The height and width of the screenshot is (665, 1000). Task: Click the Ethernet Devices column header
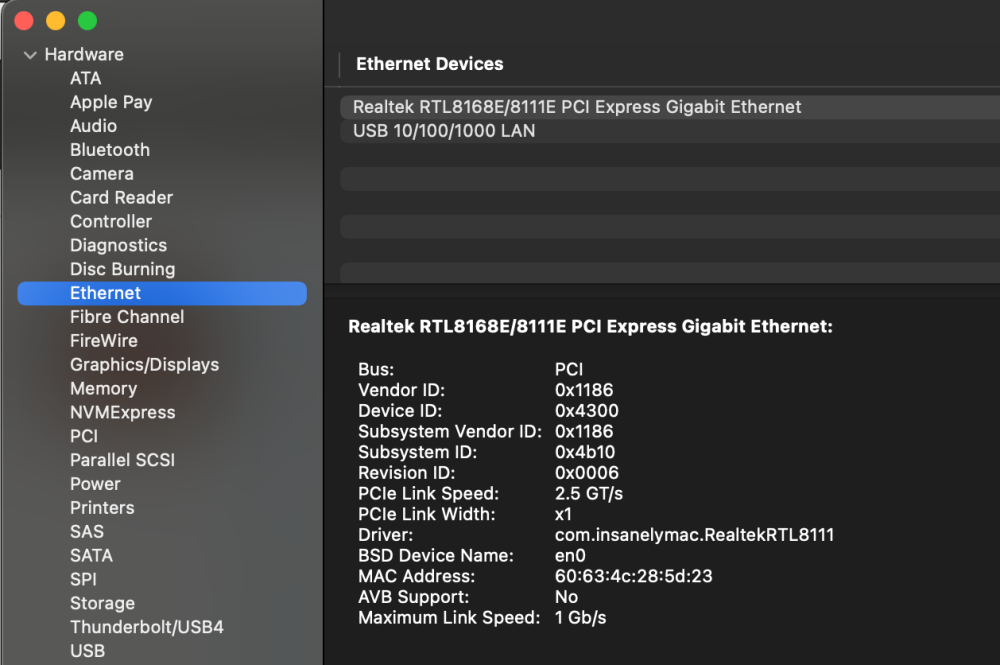click(429, 64)
